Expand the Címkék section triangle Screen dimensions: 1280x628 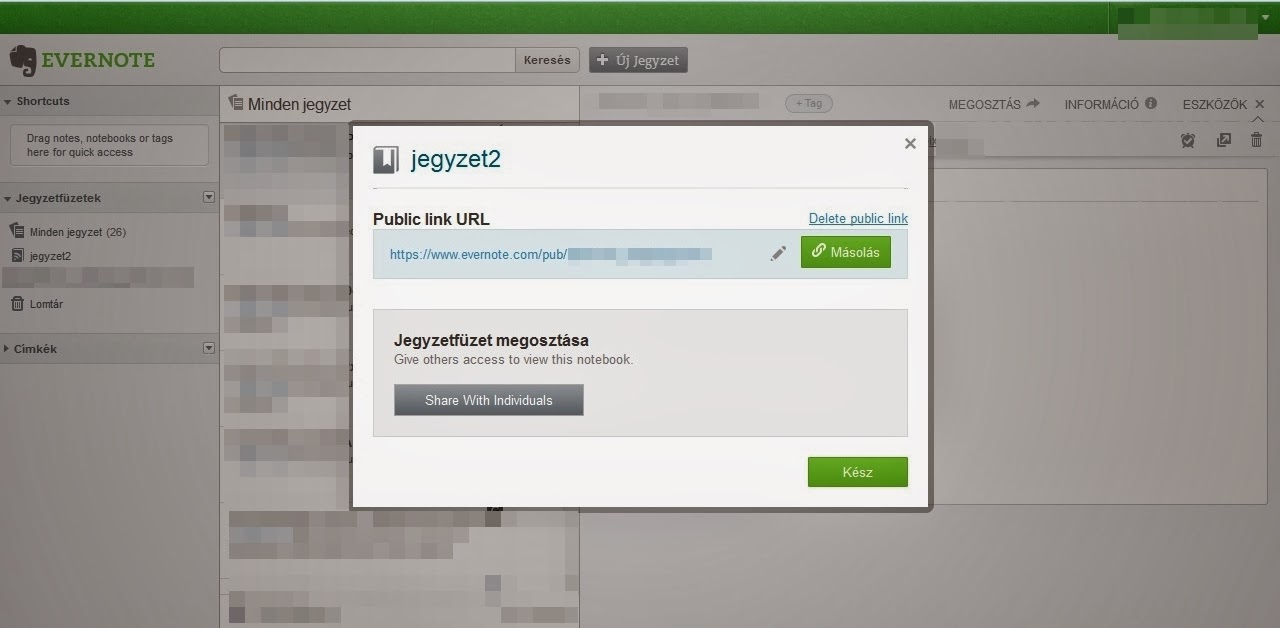8,349
